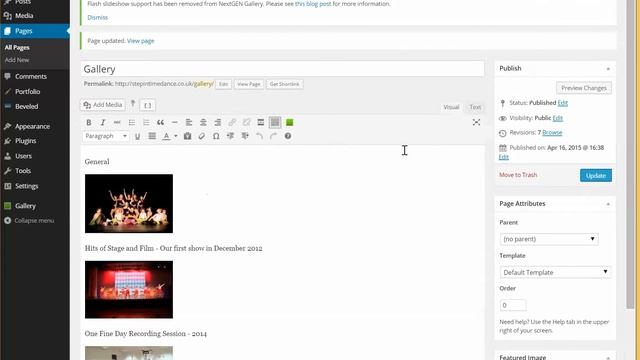Open 'this blog post' link
This screenshot has width=640, height=360.
coord(313,4)
